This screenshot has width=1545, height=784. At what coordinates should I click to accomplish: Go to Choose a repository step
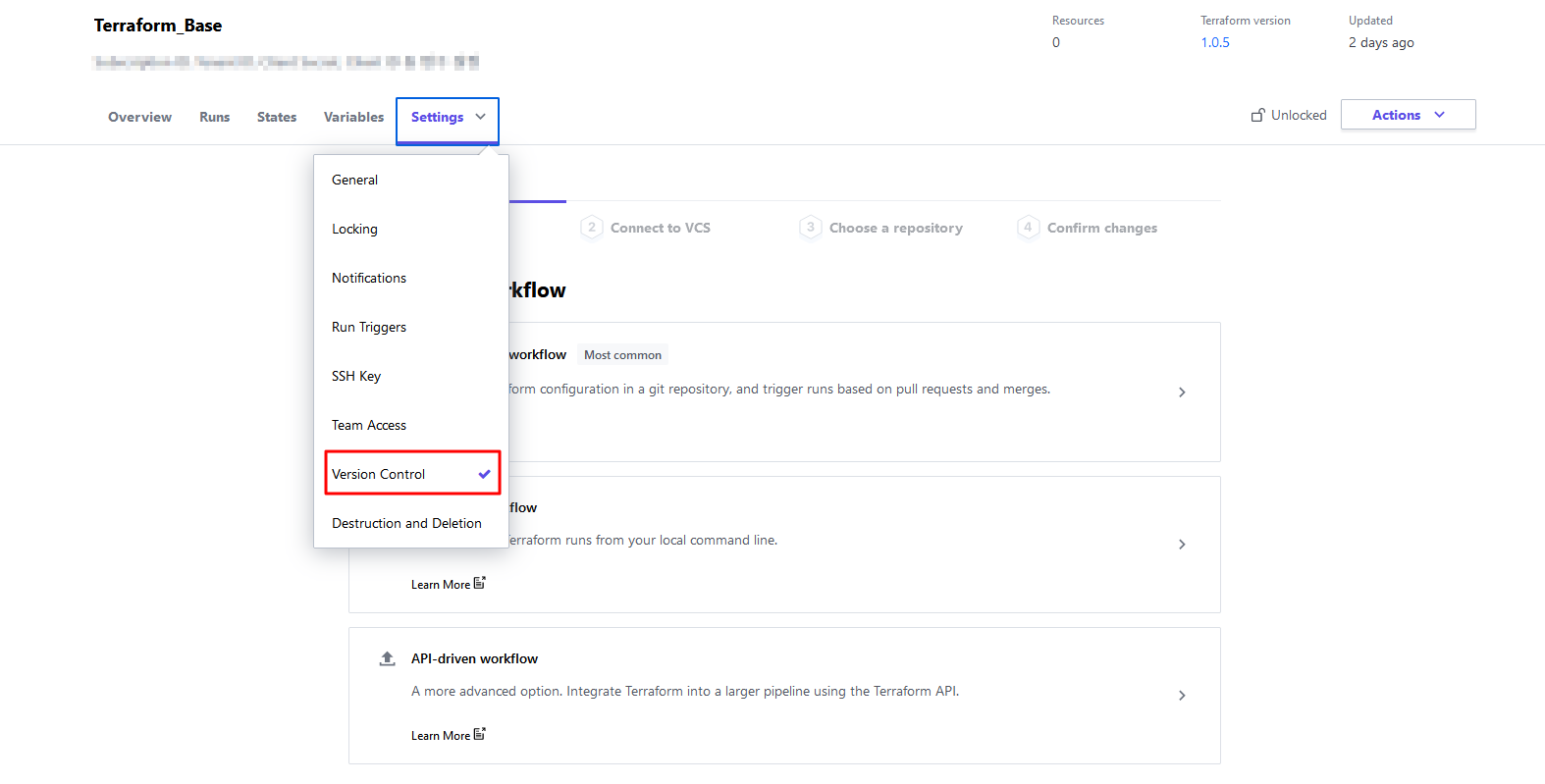coord(896,228)
